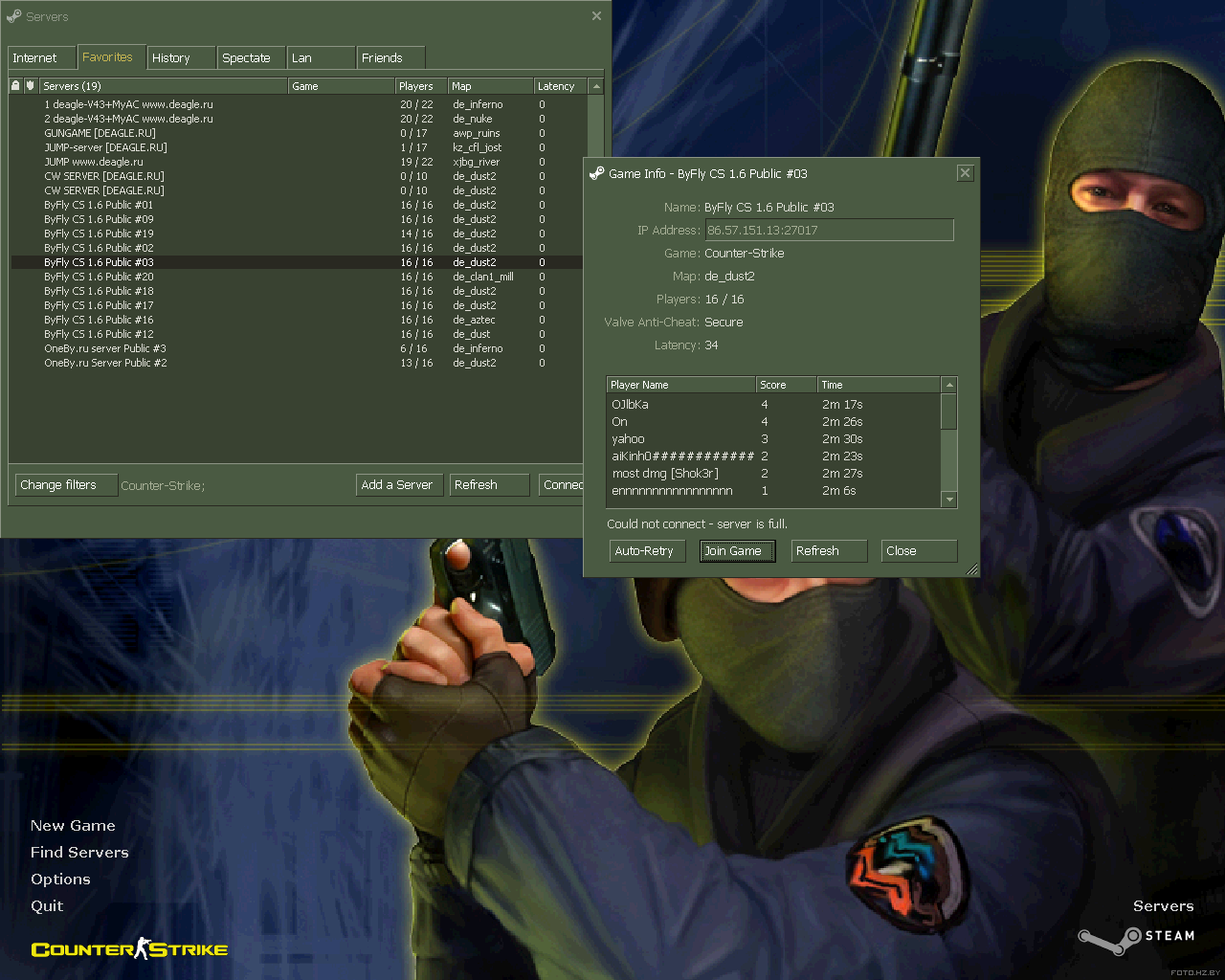This screenshot has height=980, width=1225.
Task: Click the player list scrollbar thumb
Action: (x=949, y=412)
